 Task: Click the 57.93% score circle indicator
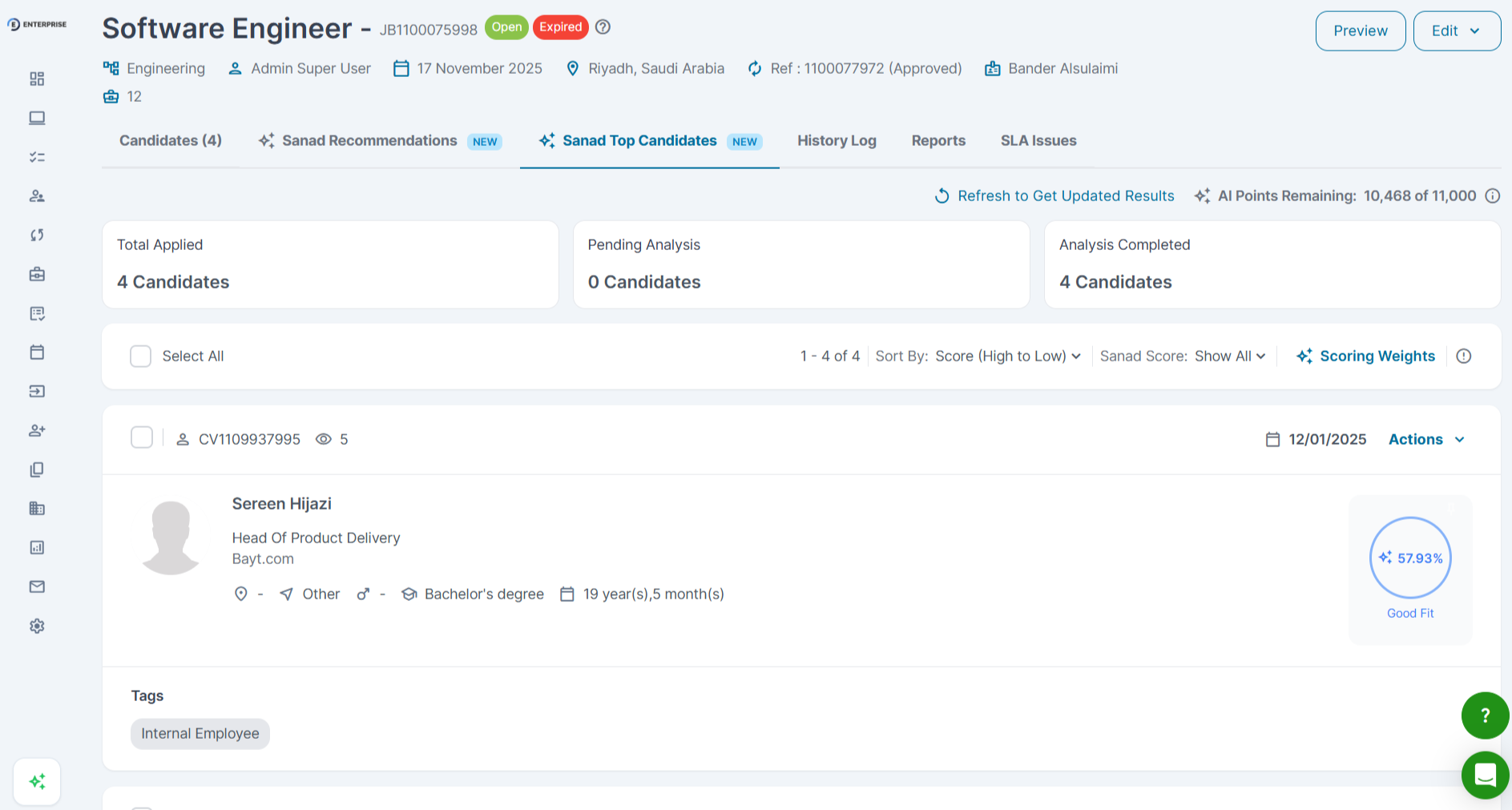click(1409, 558)
